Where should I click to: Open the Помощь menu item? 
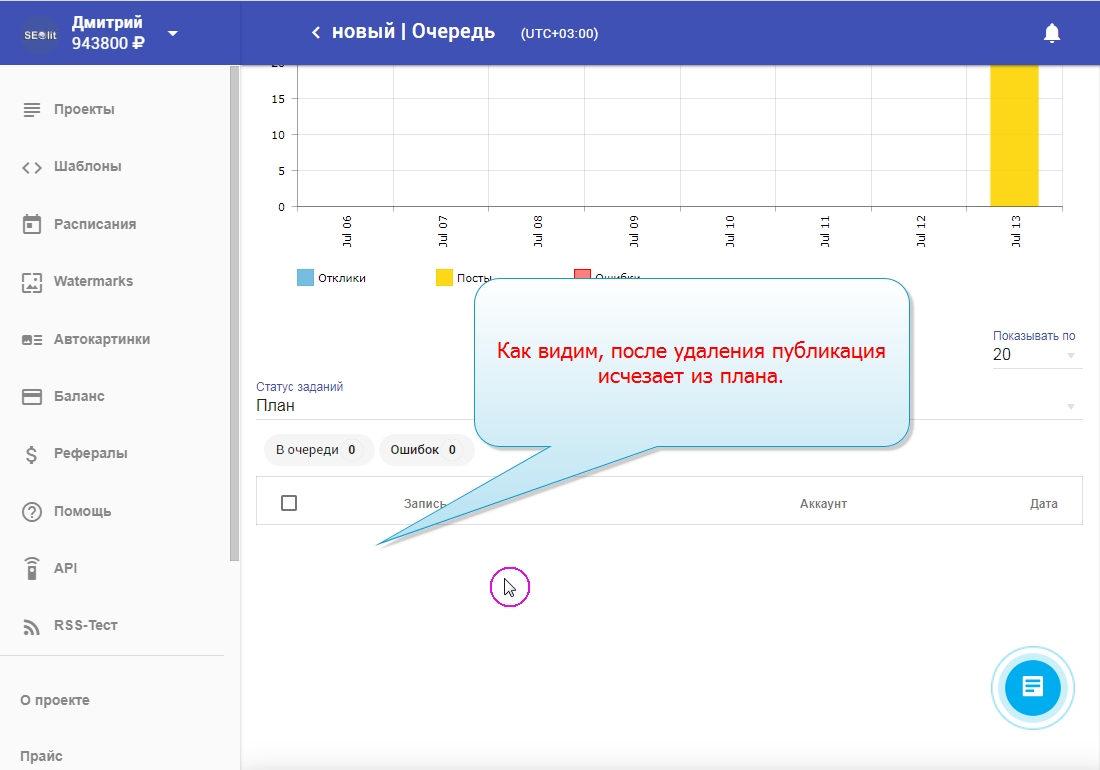click(x=82, y=511)
